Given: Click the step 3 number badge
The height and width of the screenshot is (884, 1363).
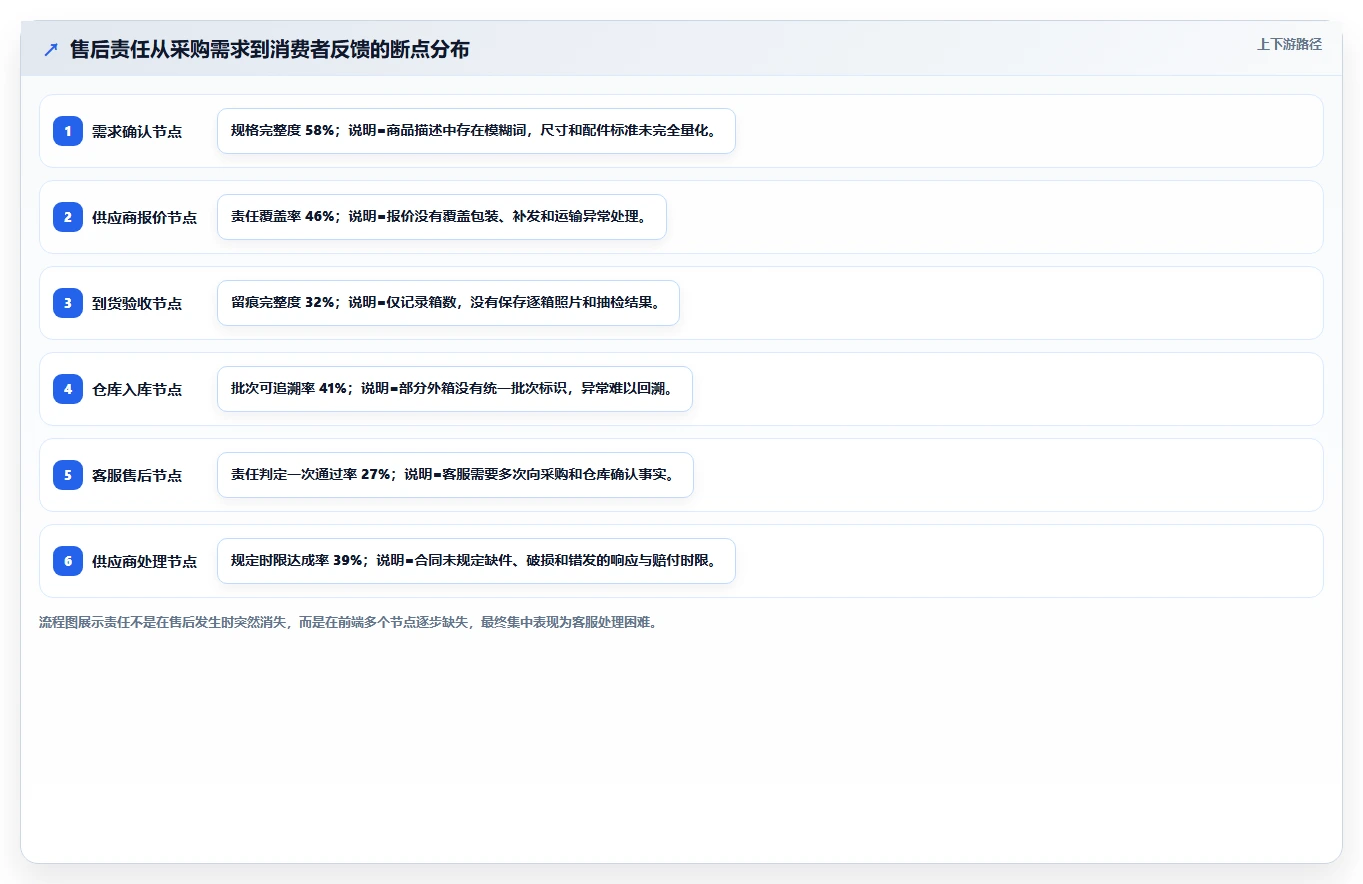Looking at the screenshot, I should 68,302.
